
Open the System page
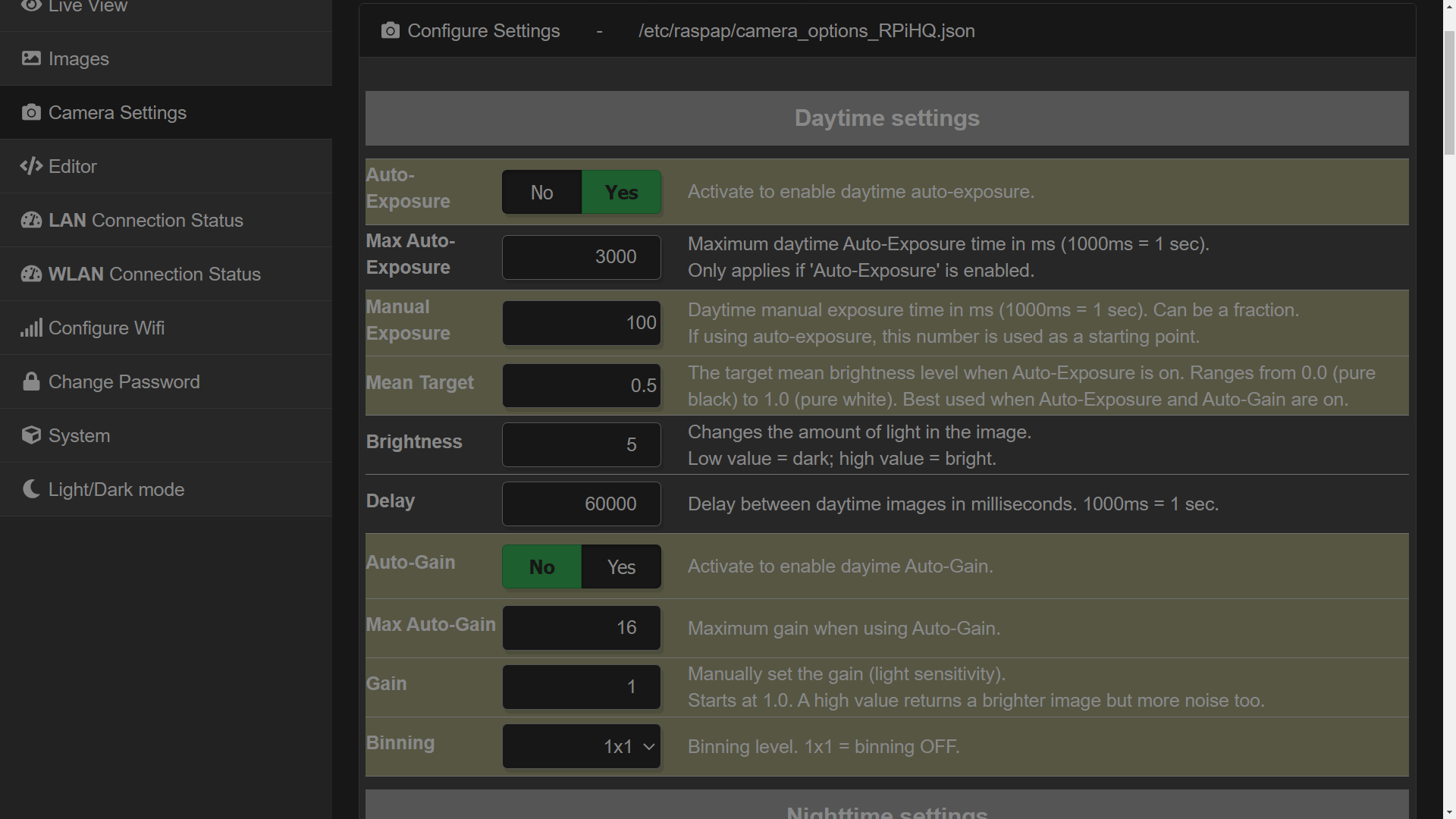[x=166, y=435]
